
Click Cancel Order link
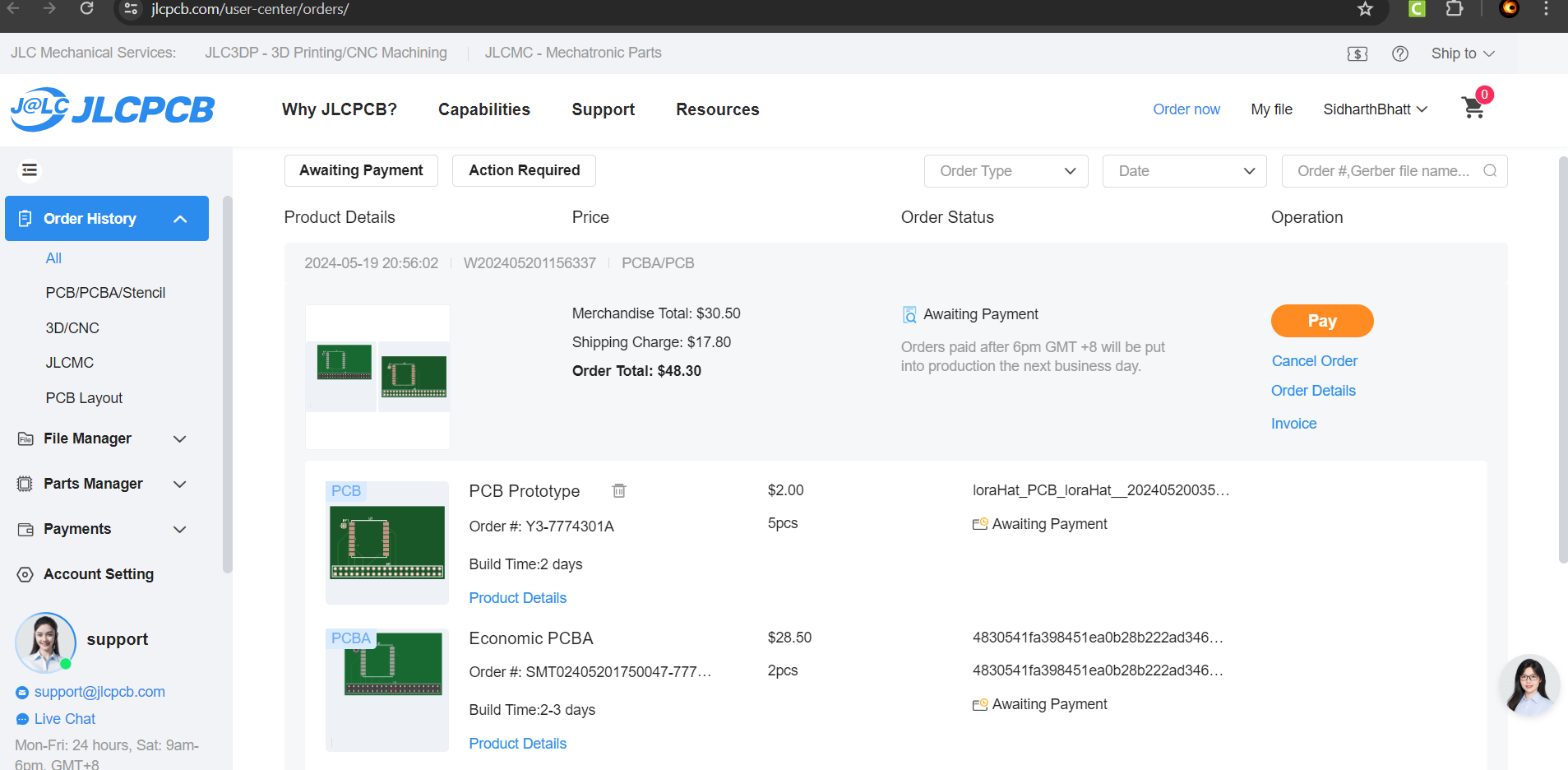pyautogui.click(x=1315, y=361)
